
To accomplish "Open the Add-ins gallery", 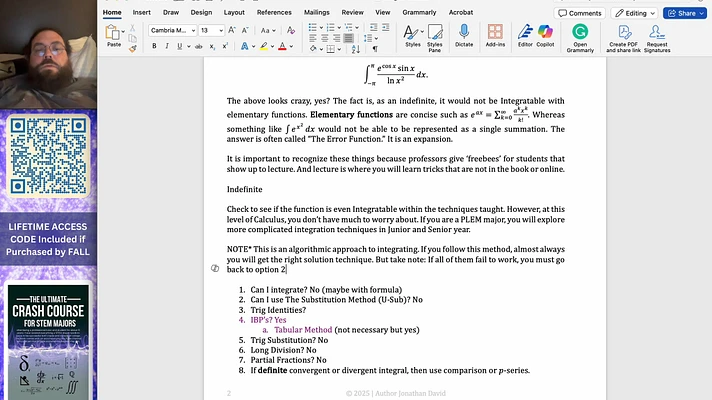I will coord(495,35).
